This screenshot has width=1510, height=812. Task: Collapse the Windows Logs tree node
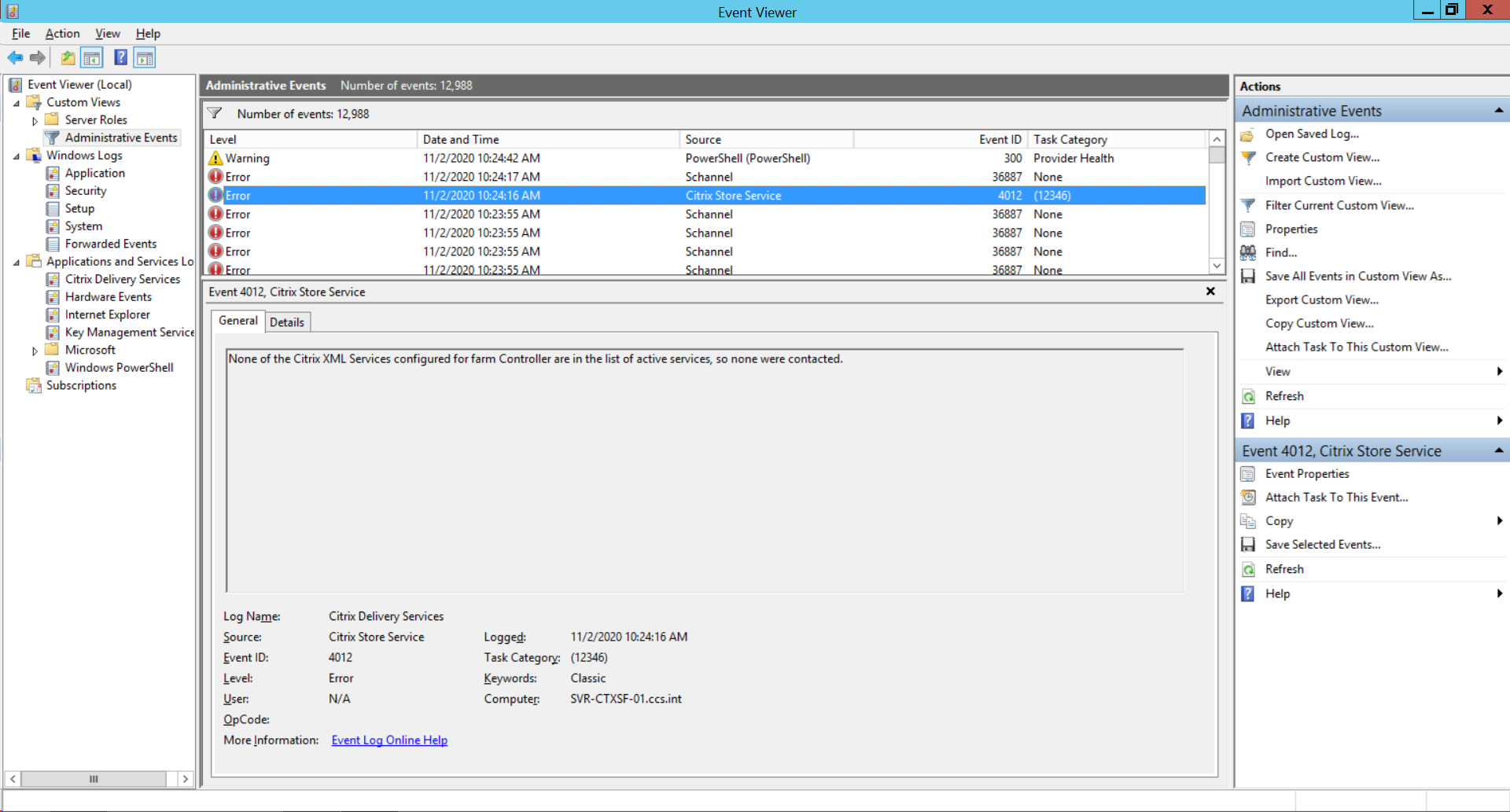(x=17, y=156)
